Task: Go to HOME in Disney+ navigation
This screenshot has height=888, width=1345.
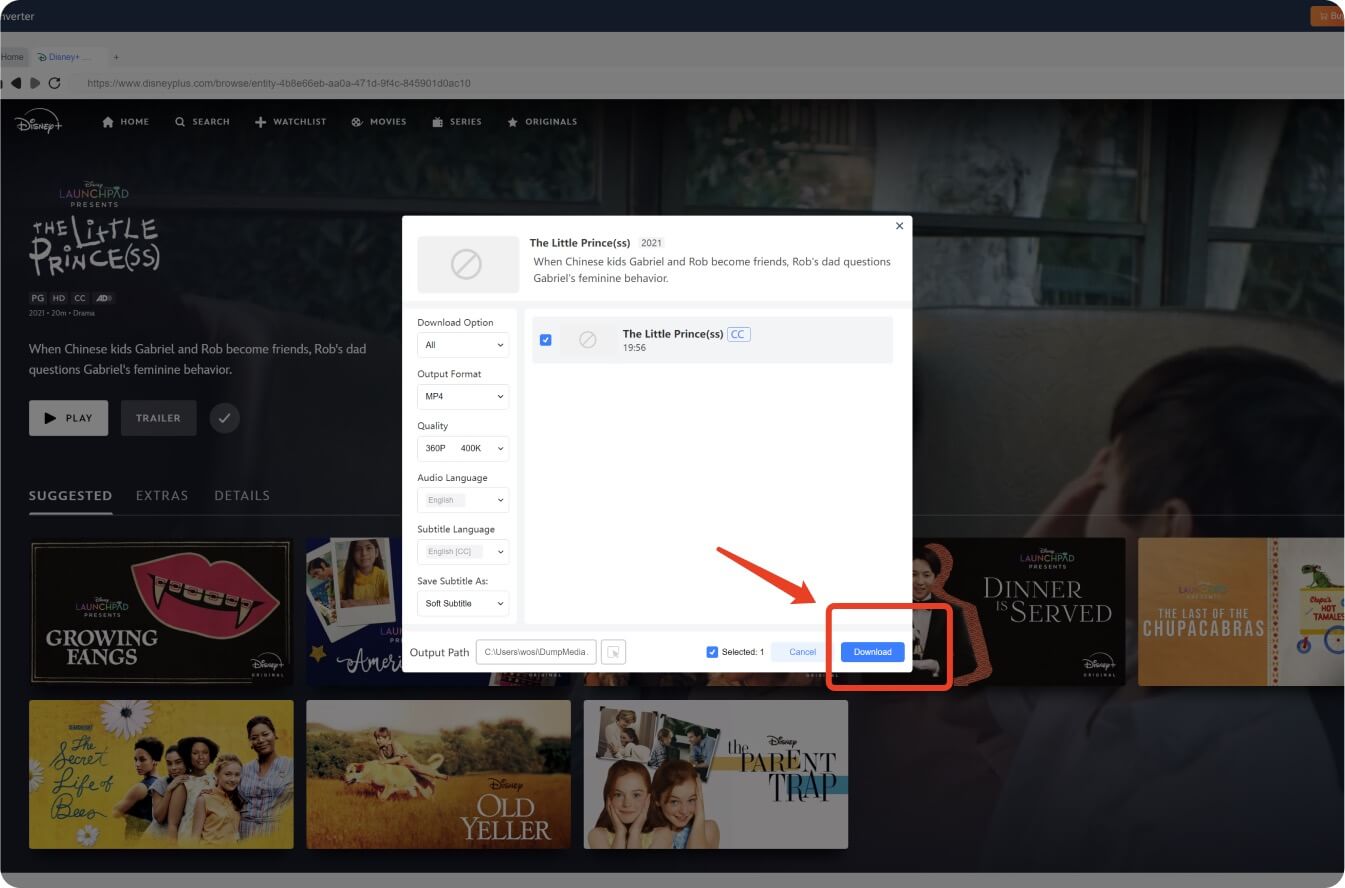Action: click(x=126, y=122)
